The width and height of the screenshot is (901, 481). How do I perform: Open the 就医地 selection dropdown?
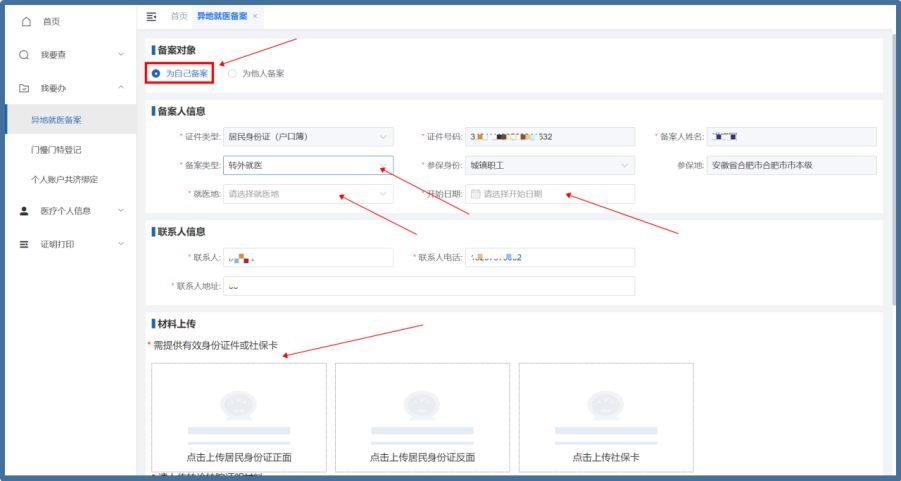307,194
